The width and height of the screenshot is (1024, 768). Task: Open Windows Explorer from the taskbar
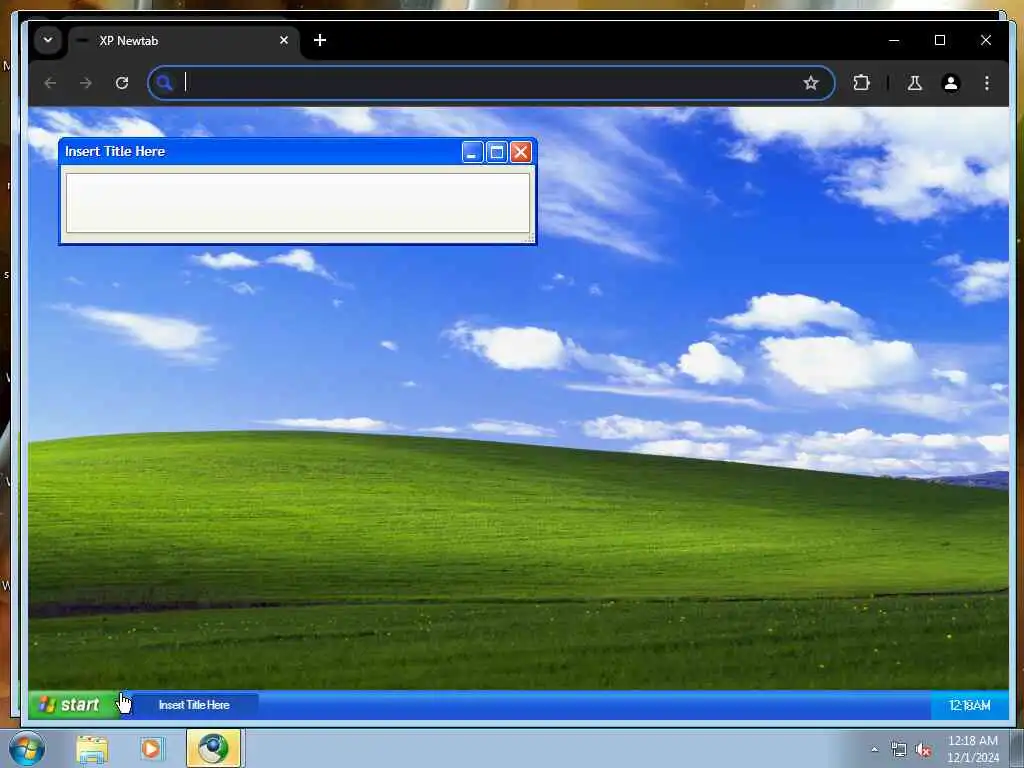click(x=92, y=749)
